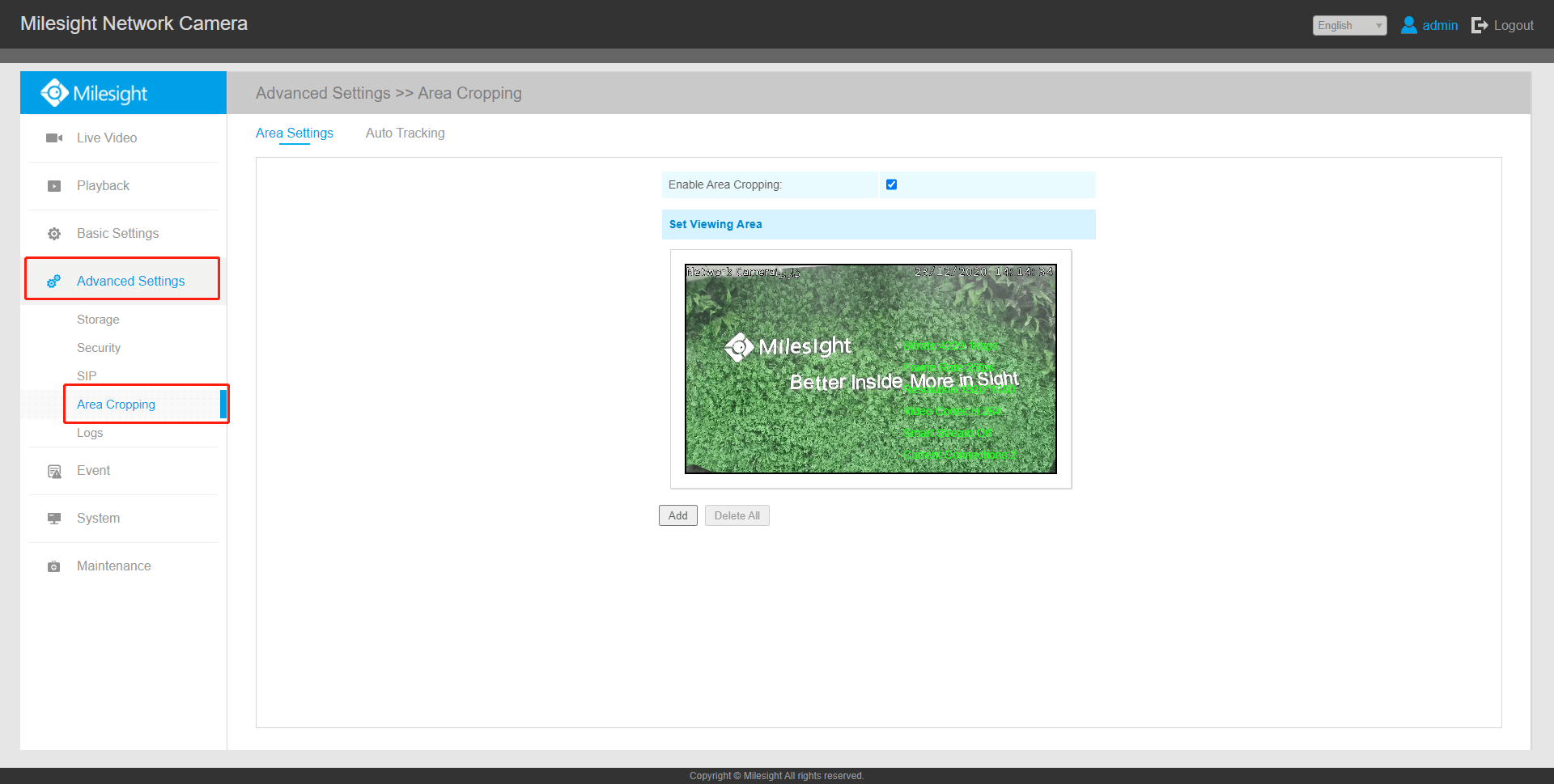The height and width of the screenshot is (784, 1554).
Task: Click the Logout arrow icon
Action: pos(1480,25)
